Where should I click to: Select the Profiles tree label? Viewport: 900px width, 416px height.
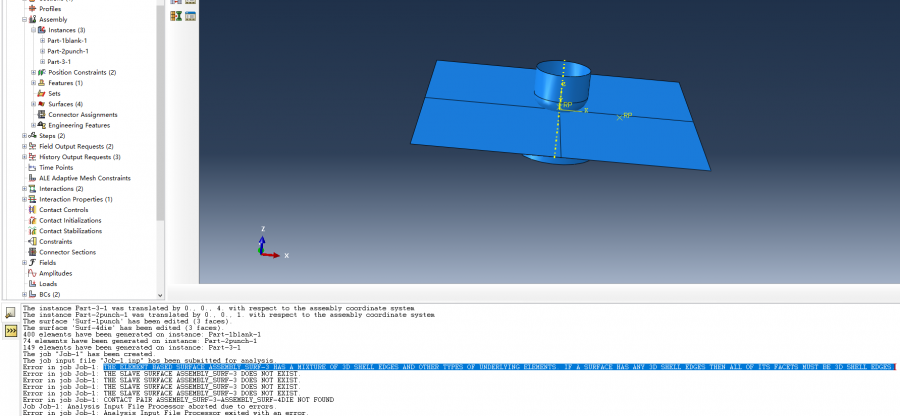(50, 9)
